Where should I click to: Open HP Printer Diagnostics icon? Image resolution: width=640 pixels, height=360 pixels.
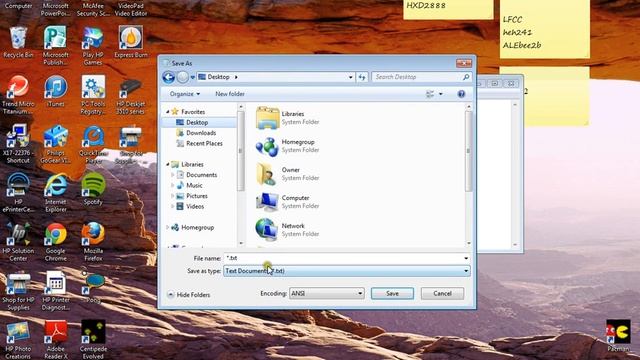(x=56, y=291)
